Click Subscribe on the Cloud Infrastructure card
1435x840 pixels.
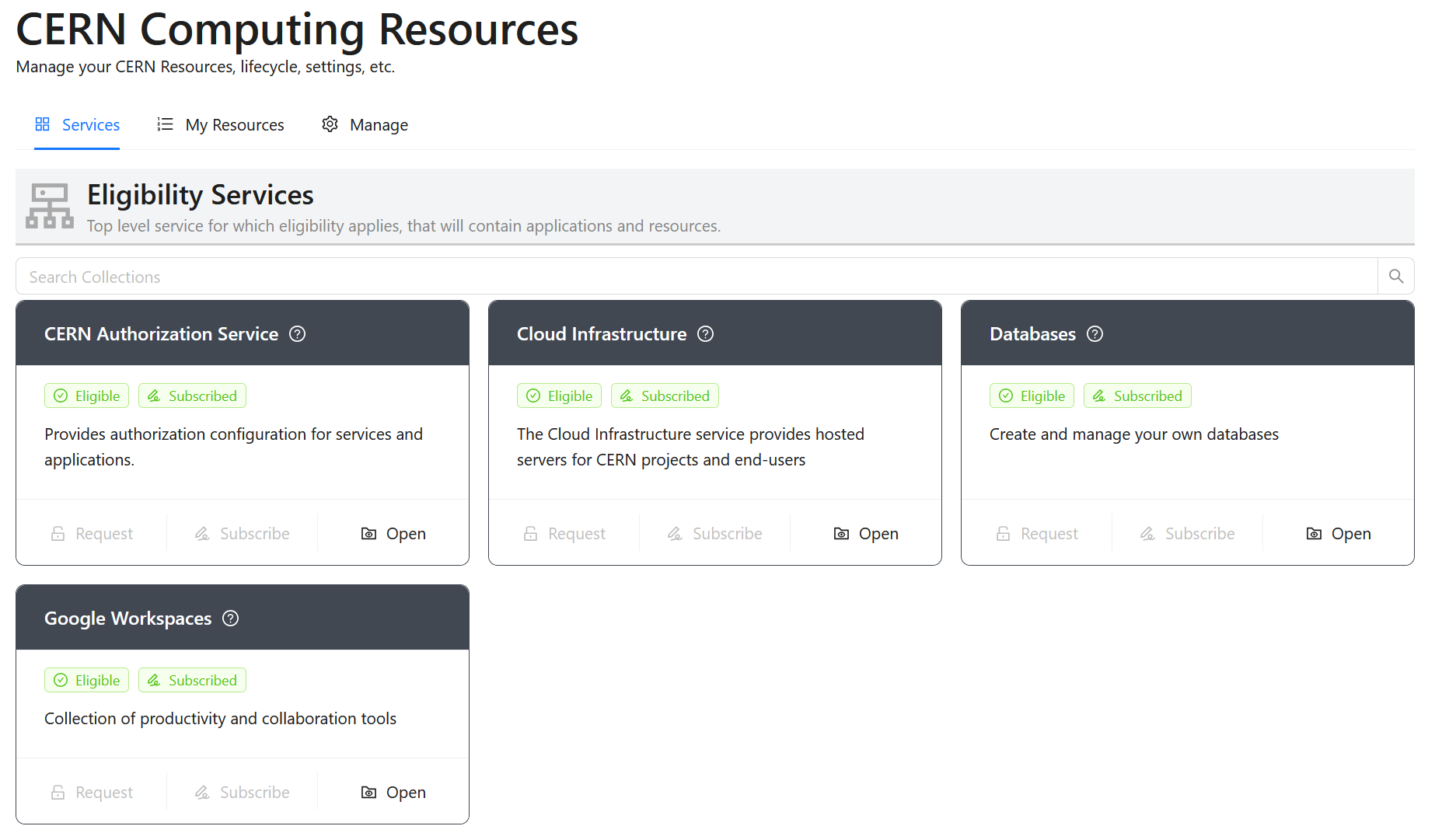click(714, 534)
